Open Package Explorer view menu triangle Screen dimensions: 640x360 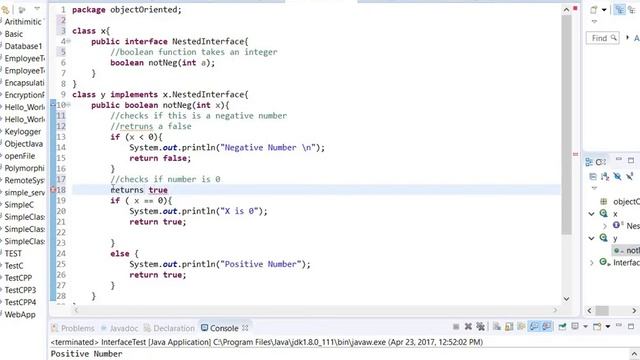tap(37, 9)
